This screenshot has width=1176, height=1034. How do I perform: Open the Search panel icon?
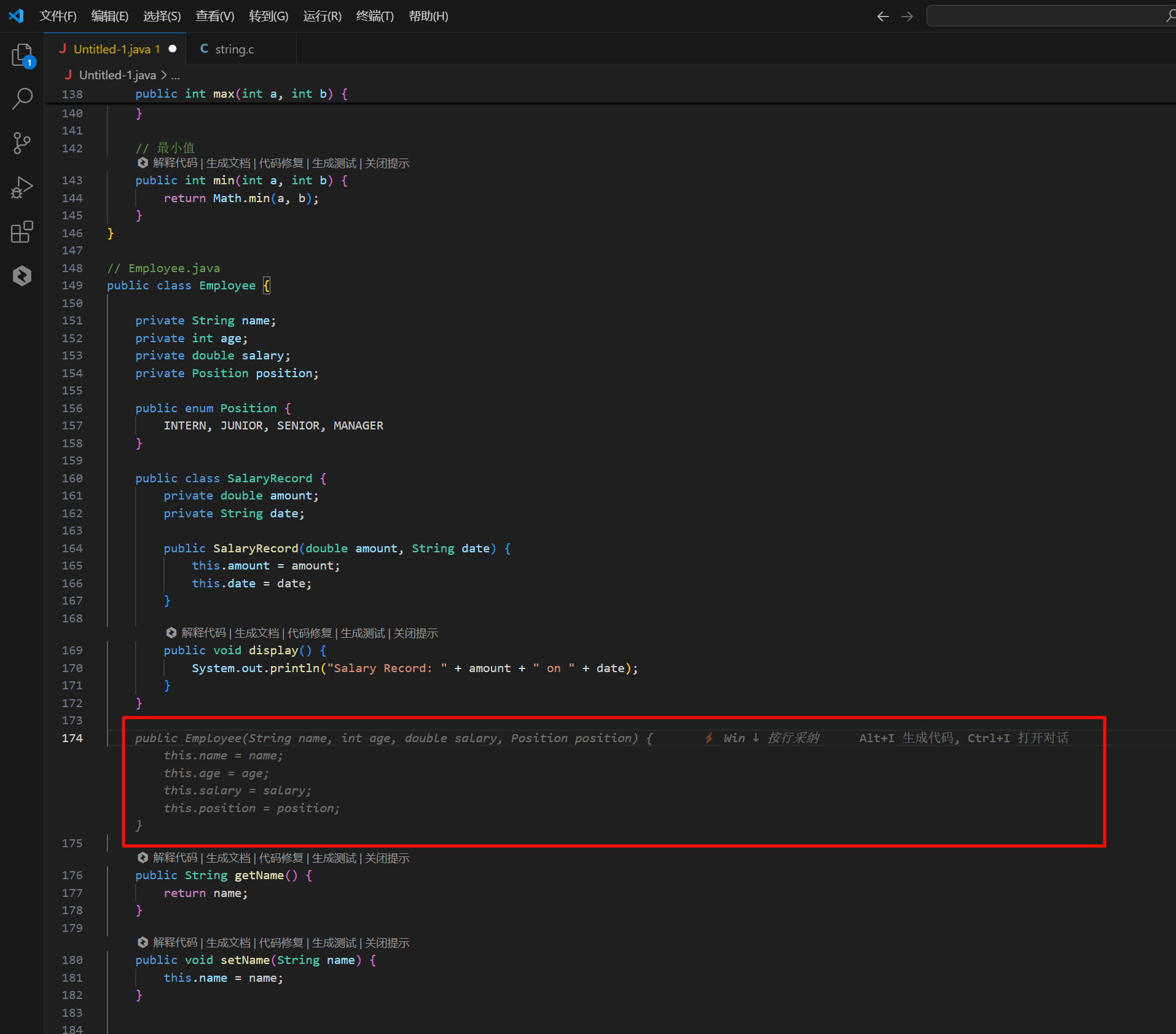tap(22, 98)
